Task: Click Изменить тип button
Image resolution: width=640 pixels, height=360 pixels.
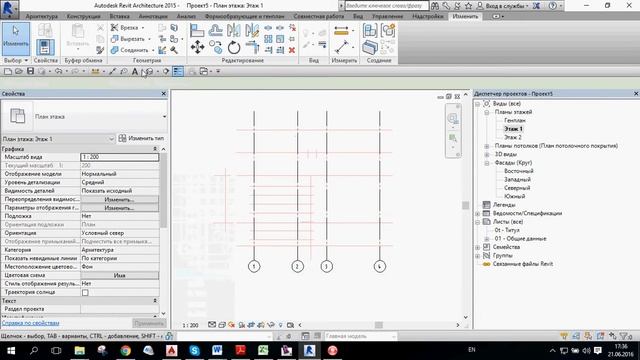Action: coord(141,138)
